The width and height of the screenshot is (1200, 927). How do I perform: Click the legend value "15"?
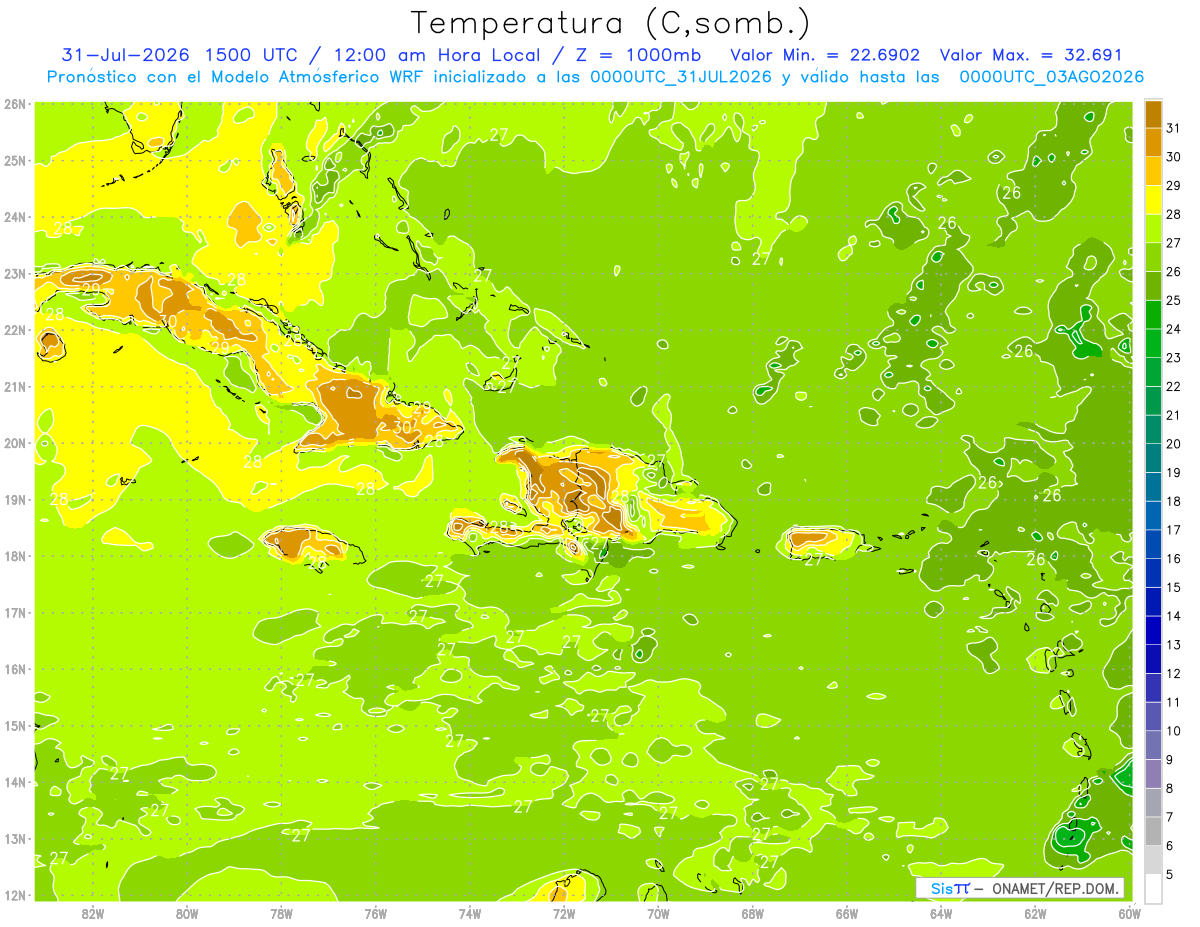pos(1173,588)
